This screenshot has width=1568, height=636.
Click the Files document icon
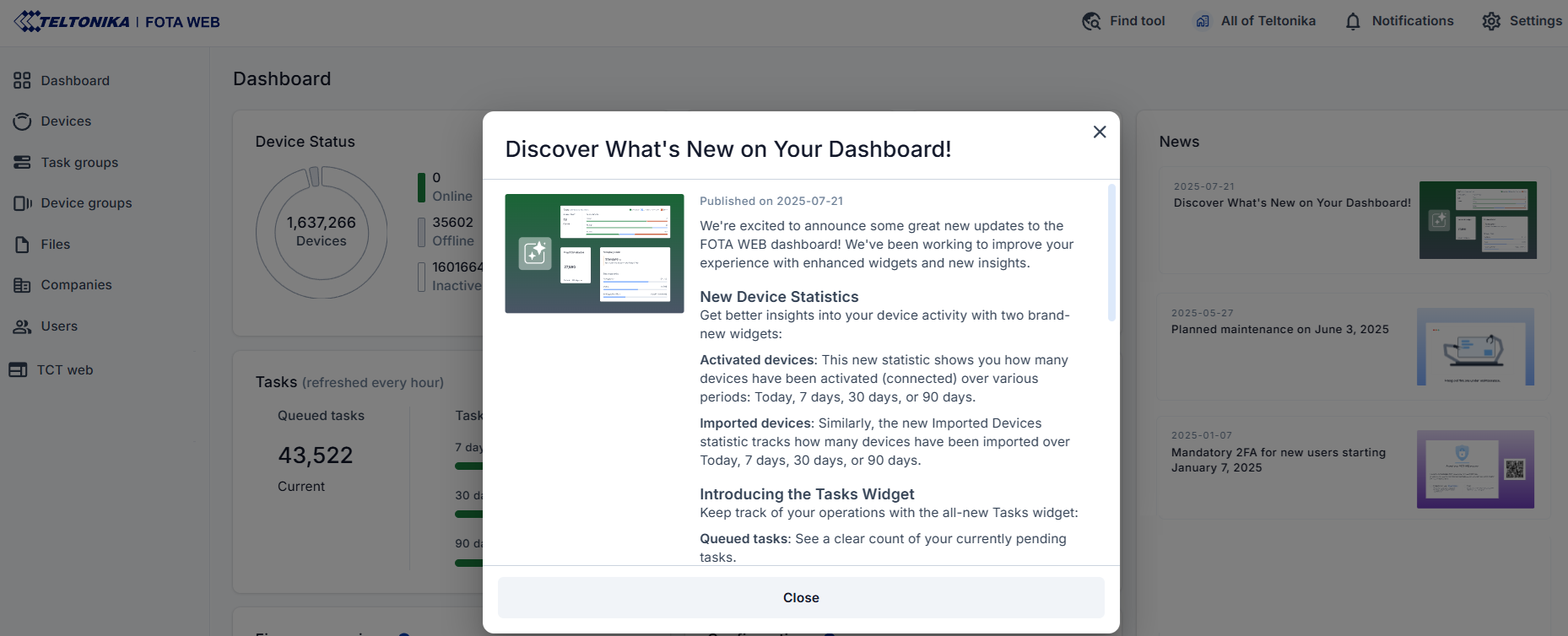(22, 245)
